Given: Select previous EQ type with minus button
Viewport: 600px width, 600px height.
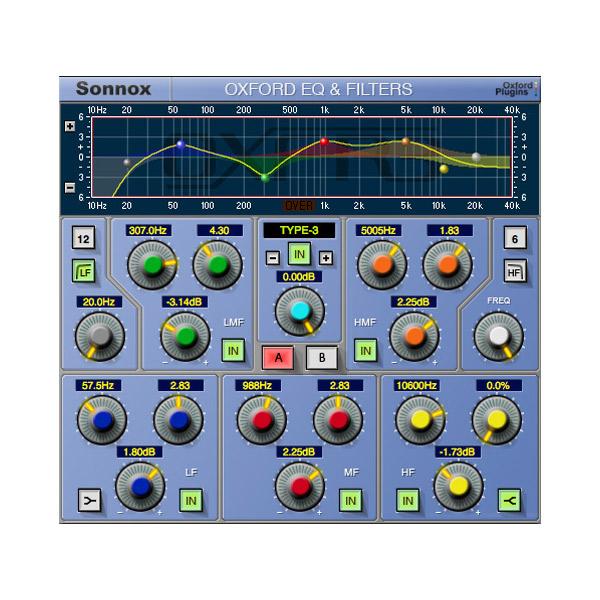Looking at the screenshot, I should [x=274, y=257].
